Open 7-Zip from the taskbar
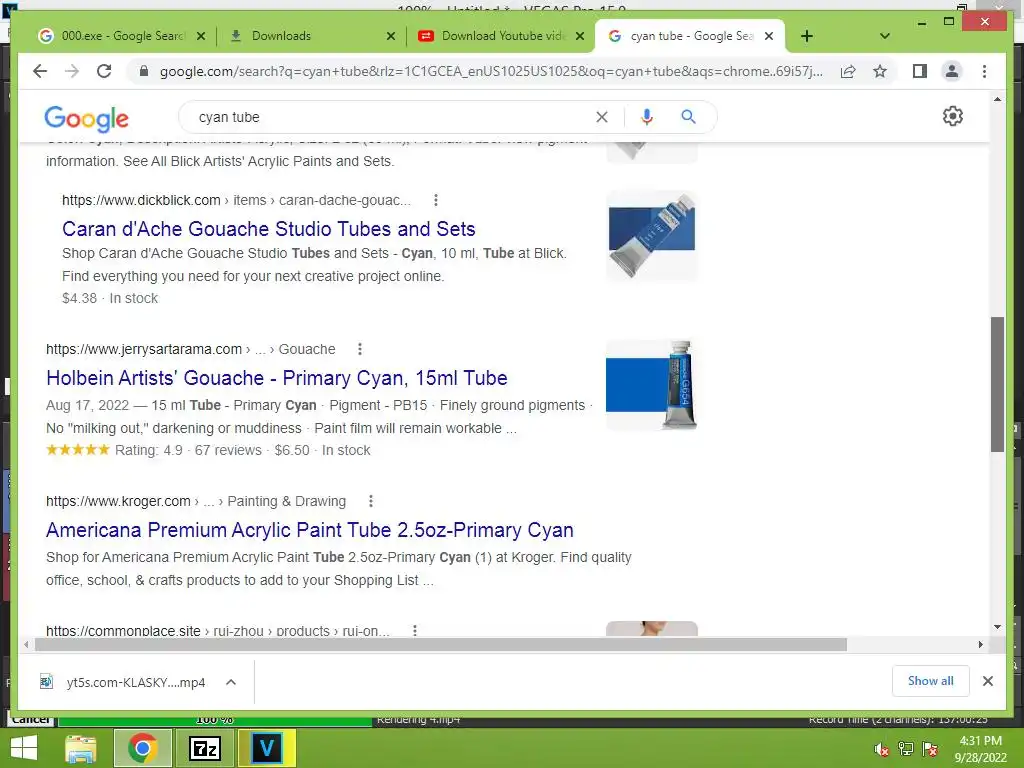Viewport: 1024px width, 768px height. coord(205,748)
